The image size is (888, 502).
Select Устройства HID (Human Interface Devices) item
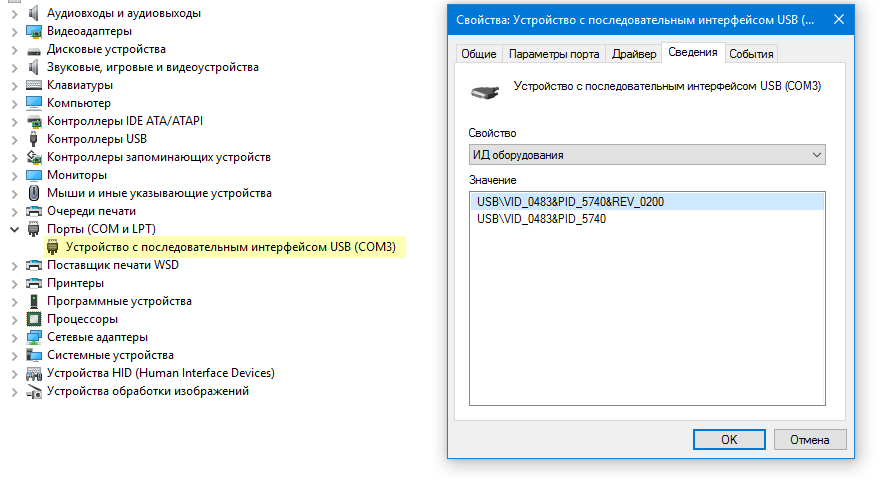(160, 373)
